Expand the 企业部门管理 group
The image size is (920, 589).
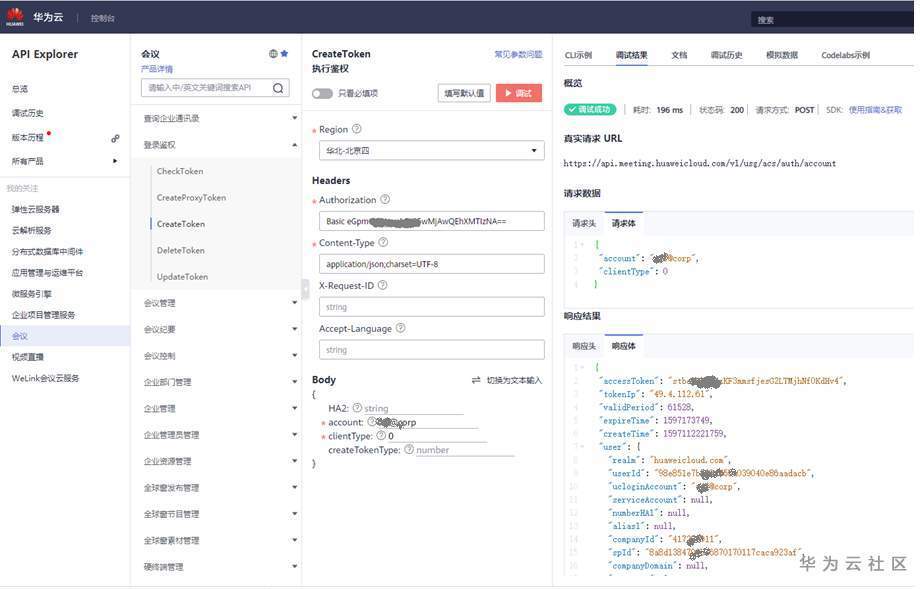pos(295,382)
